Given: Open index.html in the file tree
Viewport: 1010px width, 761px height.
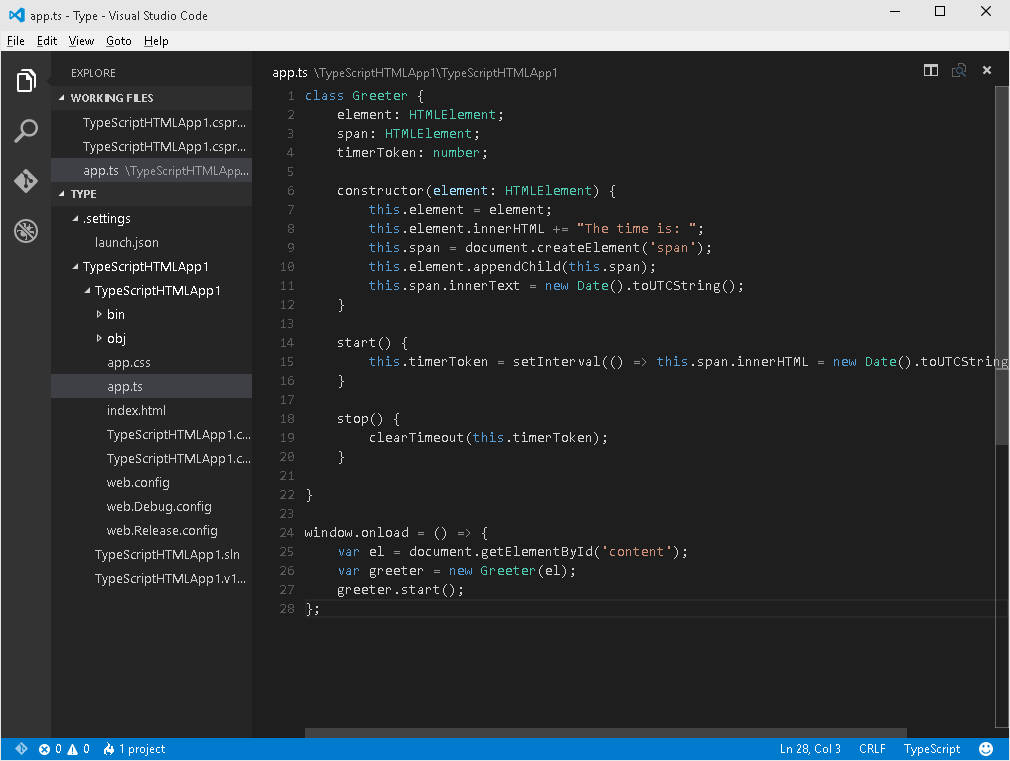Looking at the screenshot, I should [151, 410].
